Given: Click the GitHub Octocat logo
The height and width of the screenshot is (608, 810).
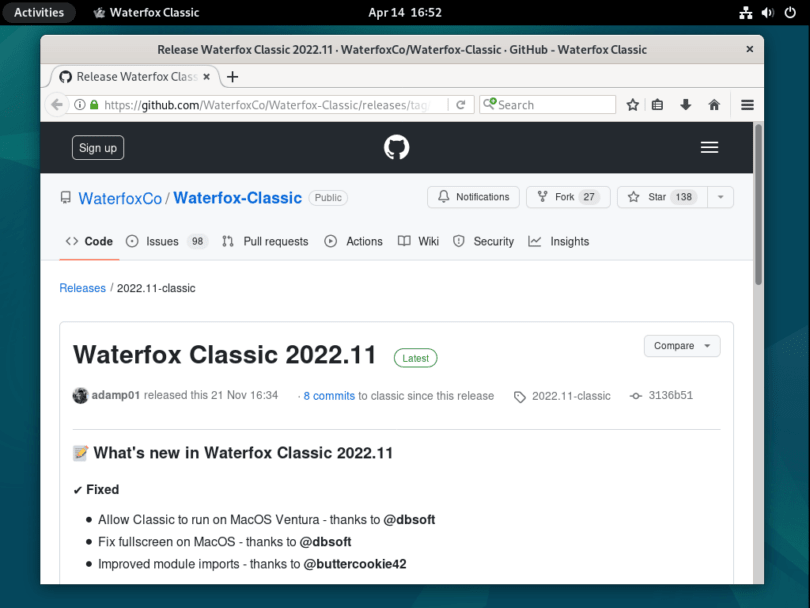Looking at the screenshot, I should click(396, 146).
